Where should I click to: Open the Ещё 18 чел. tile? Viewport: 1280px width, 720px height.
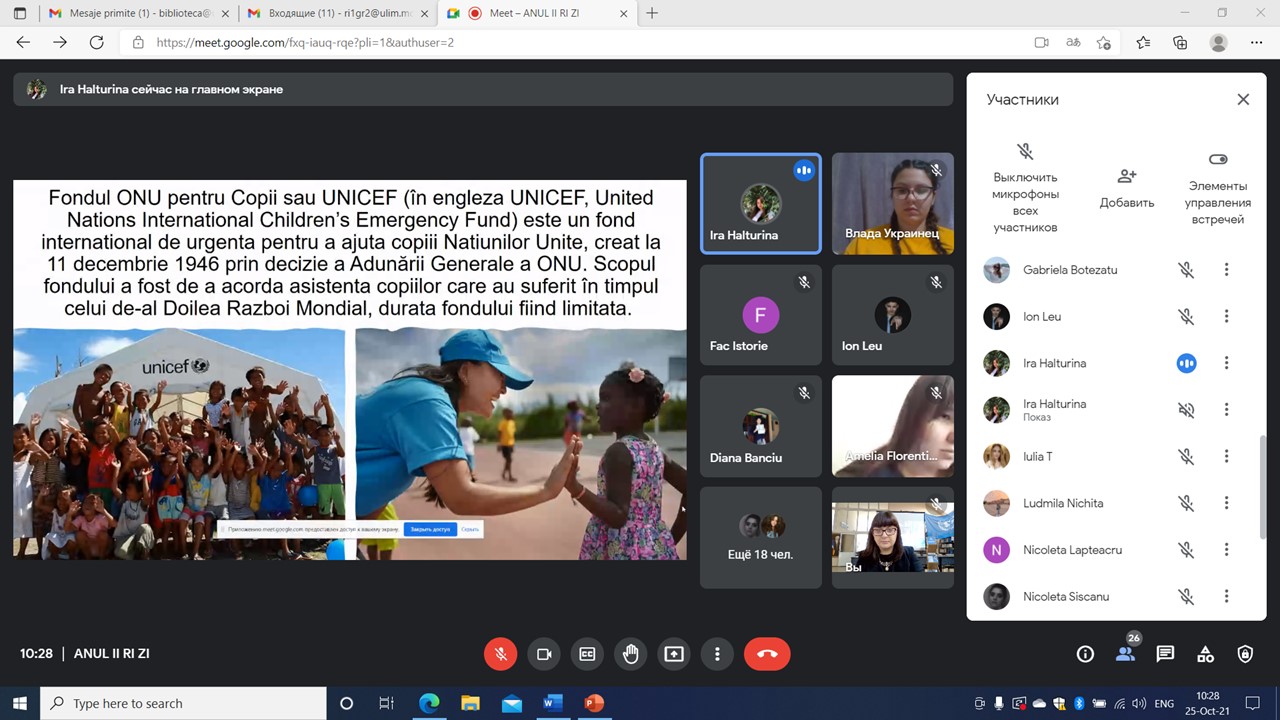[x=761, y=537]
